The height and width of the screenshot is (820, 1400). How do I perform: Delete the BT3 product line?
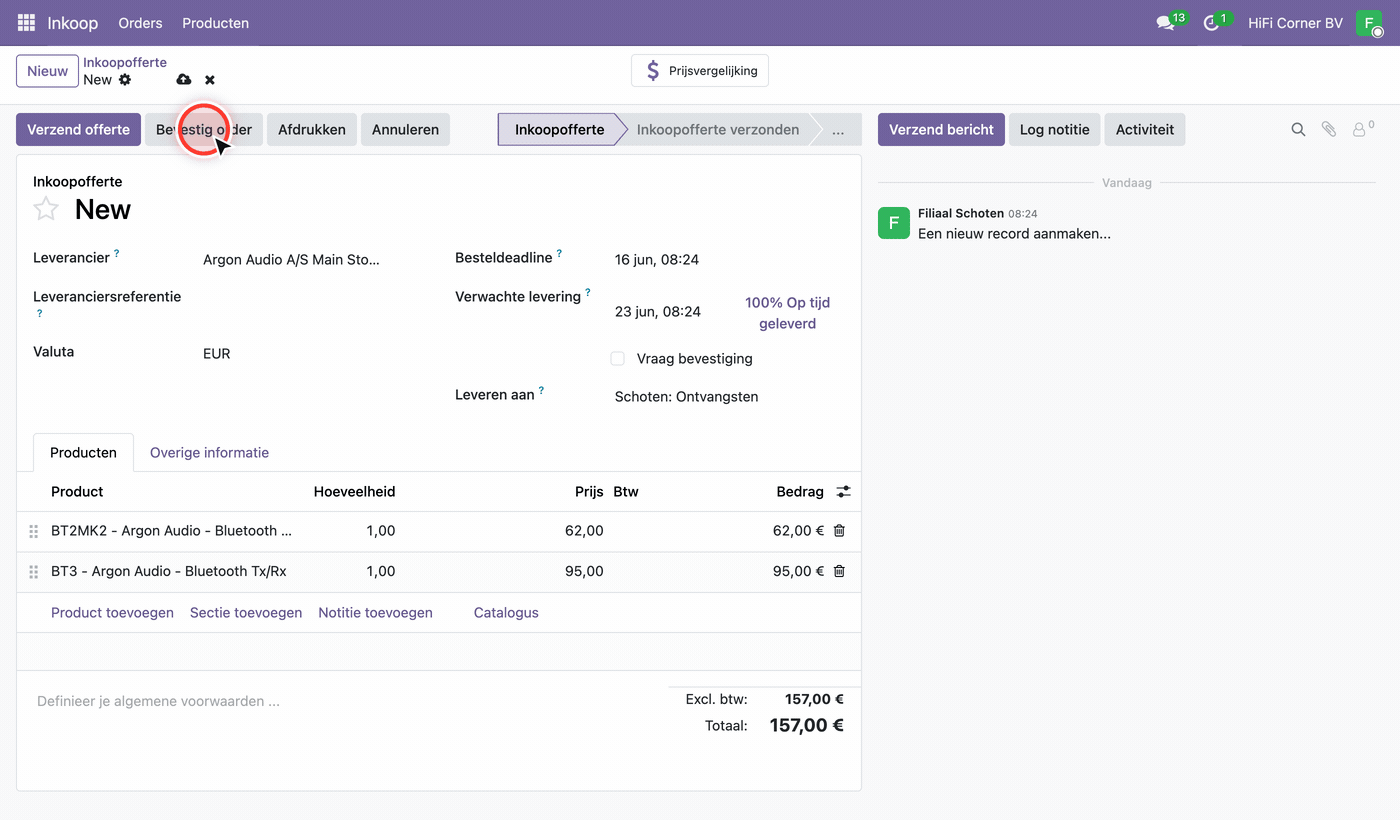839,571
